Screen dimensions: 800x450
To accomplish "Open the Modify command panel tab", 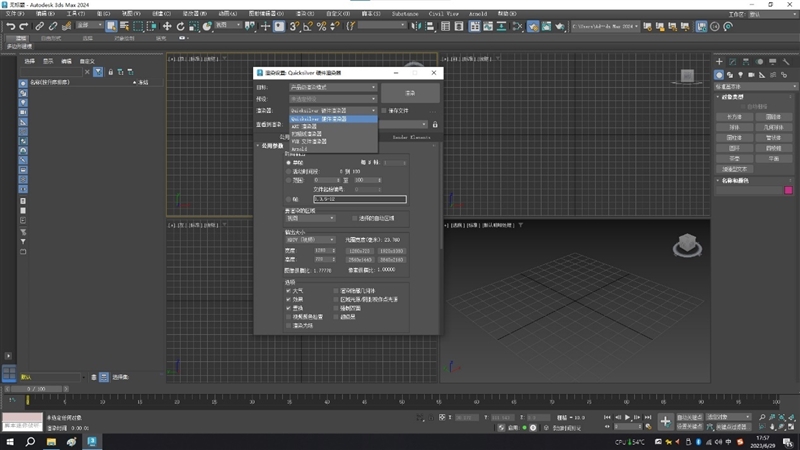I will (x=733, y=62).
